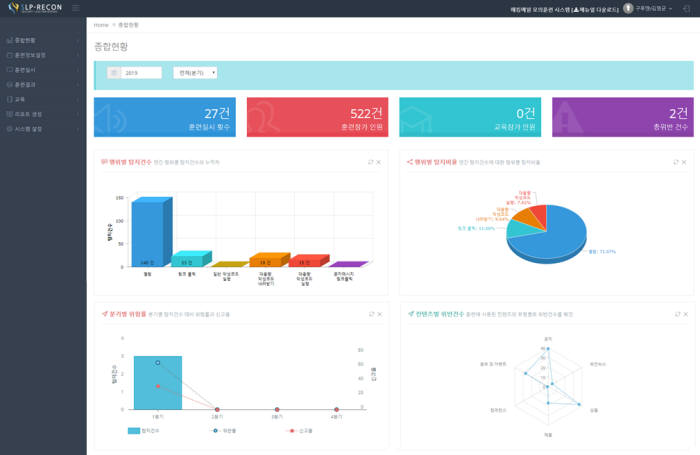Open the 종합현황 sidebar menu label
Image resolution: width=700 pixels, height=455 pixels.
[x=25, y=40]
